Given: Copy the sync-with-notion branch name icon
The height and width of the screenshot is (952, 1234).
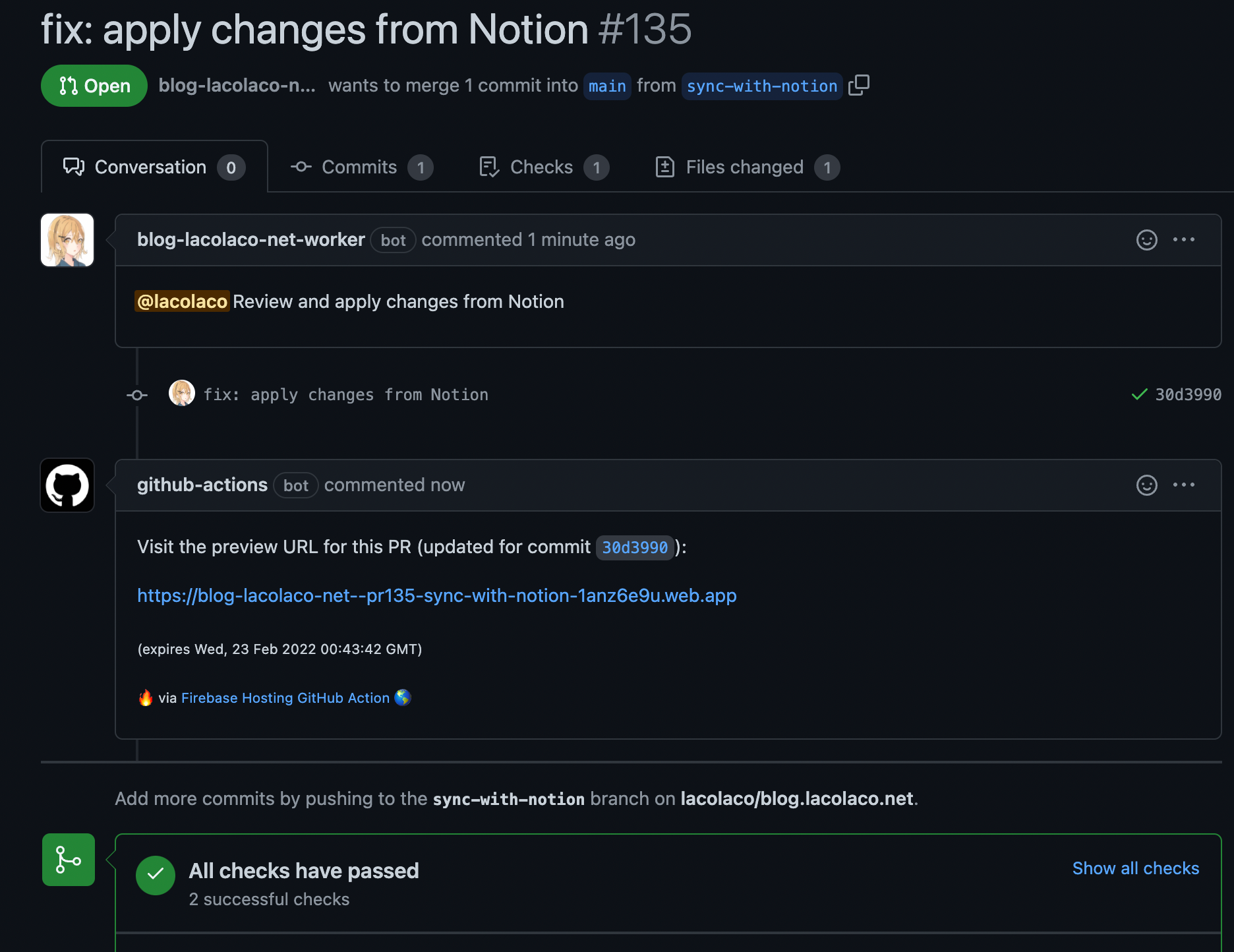Looking at the screenshot, I should [x=859, y=85].
